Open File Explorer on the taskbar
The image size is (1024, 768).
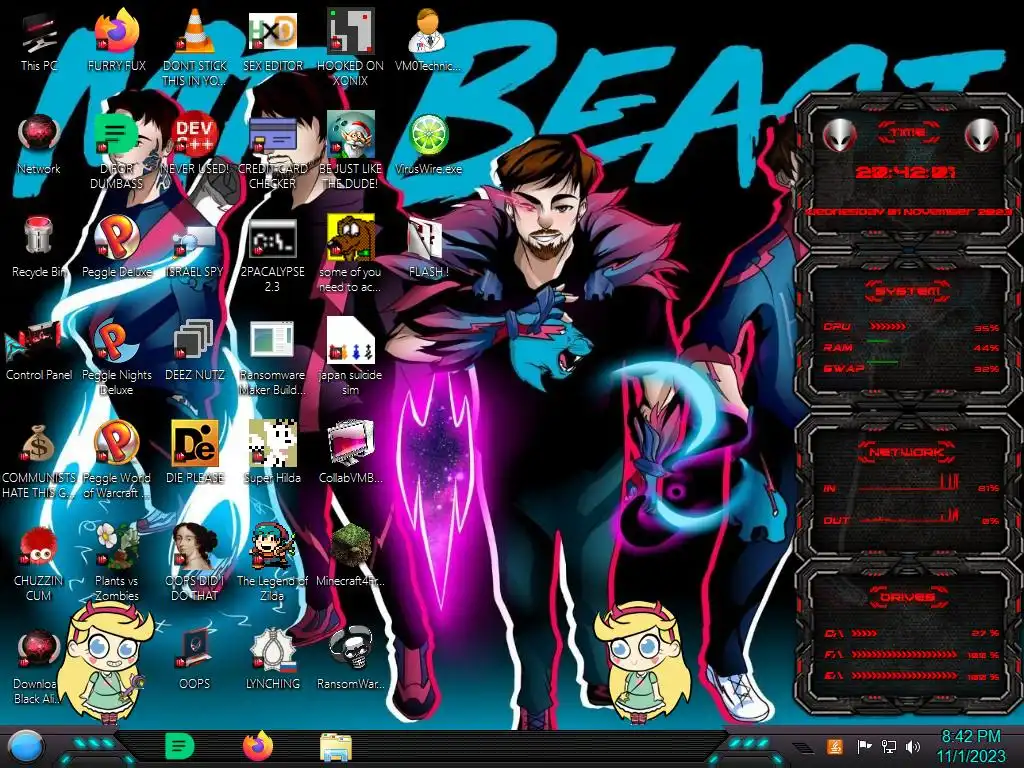336,747
